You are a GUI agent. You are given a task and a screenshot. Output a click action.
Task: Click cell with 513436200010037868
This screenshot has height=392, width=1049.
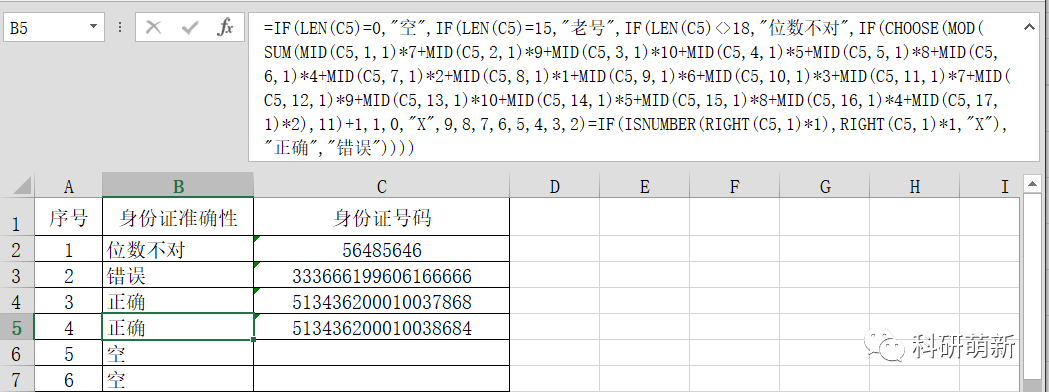coord(381,301)
